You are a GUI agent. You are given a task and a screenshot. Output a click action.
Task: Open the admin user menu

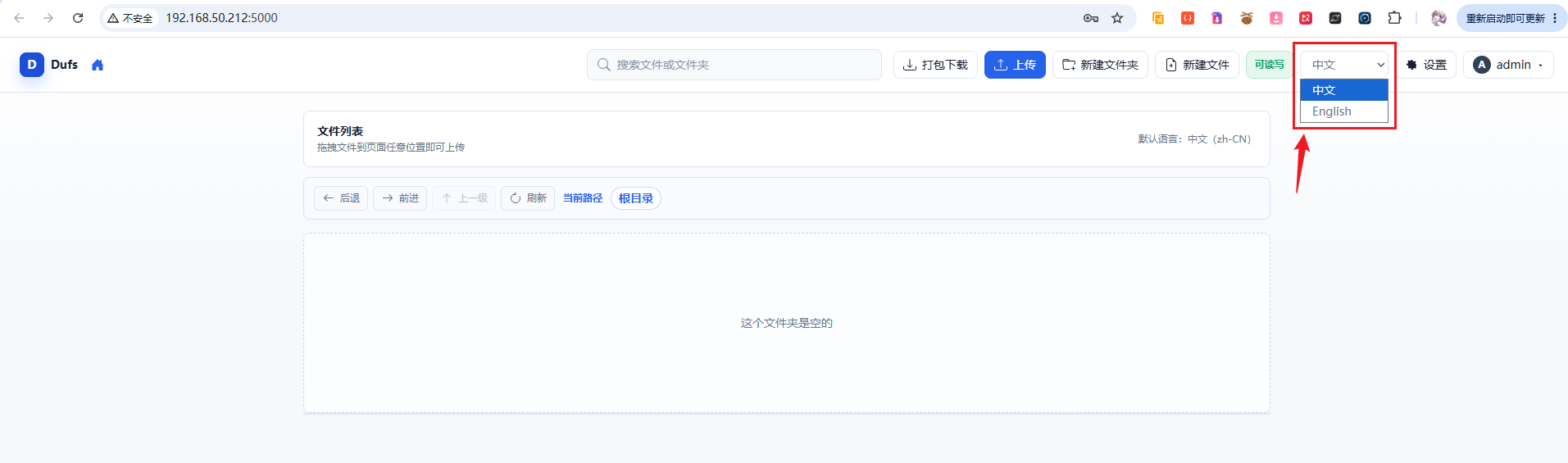[x=1508, y=65]
